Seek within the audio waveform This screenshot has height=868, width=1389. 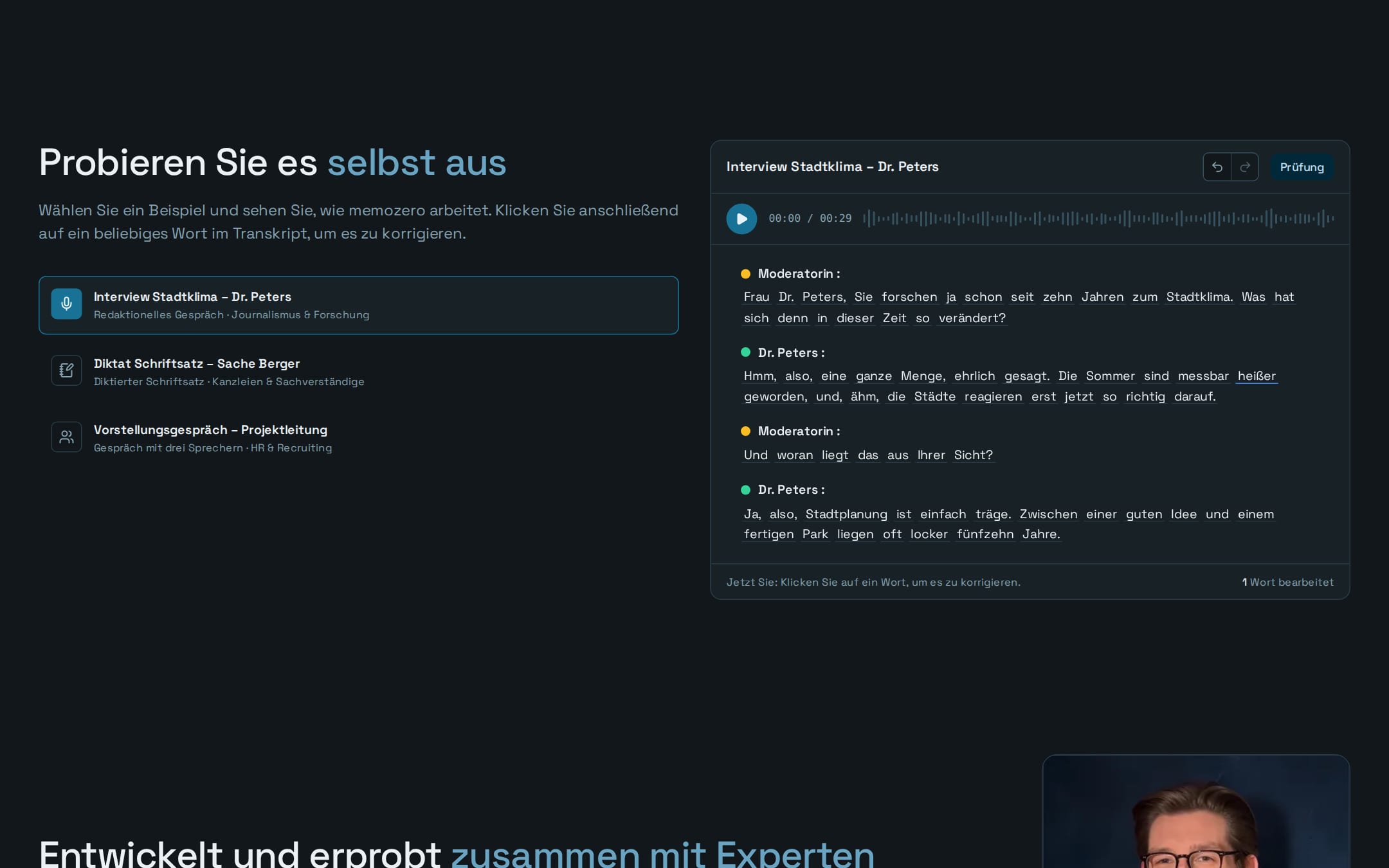pos(1098,219)
